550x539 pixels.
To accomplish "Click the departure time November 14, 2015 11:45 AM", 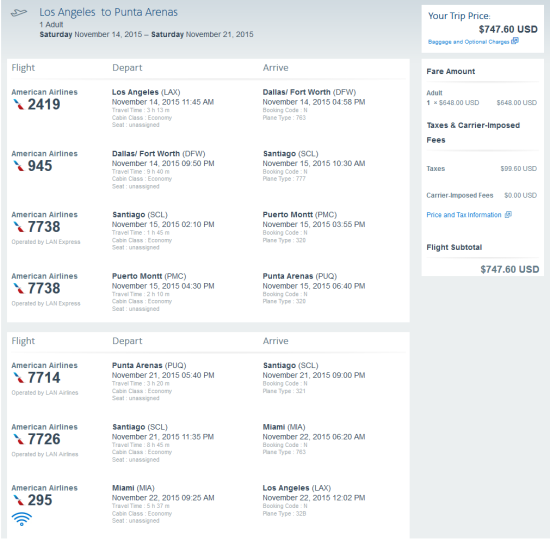I will pyautogui.click(x=163, y=102).
